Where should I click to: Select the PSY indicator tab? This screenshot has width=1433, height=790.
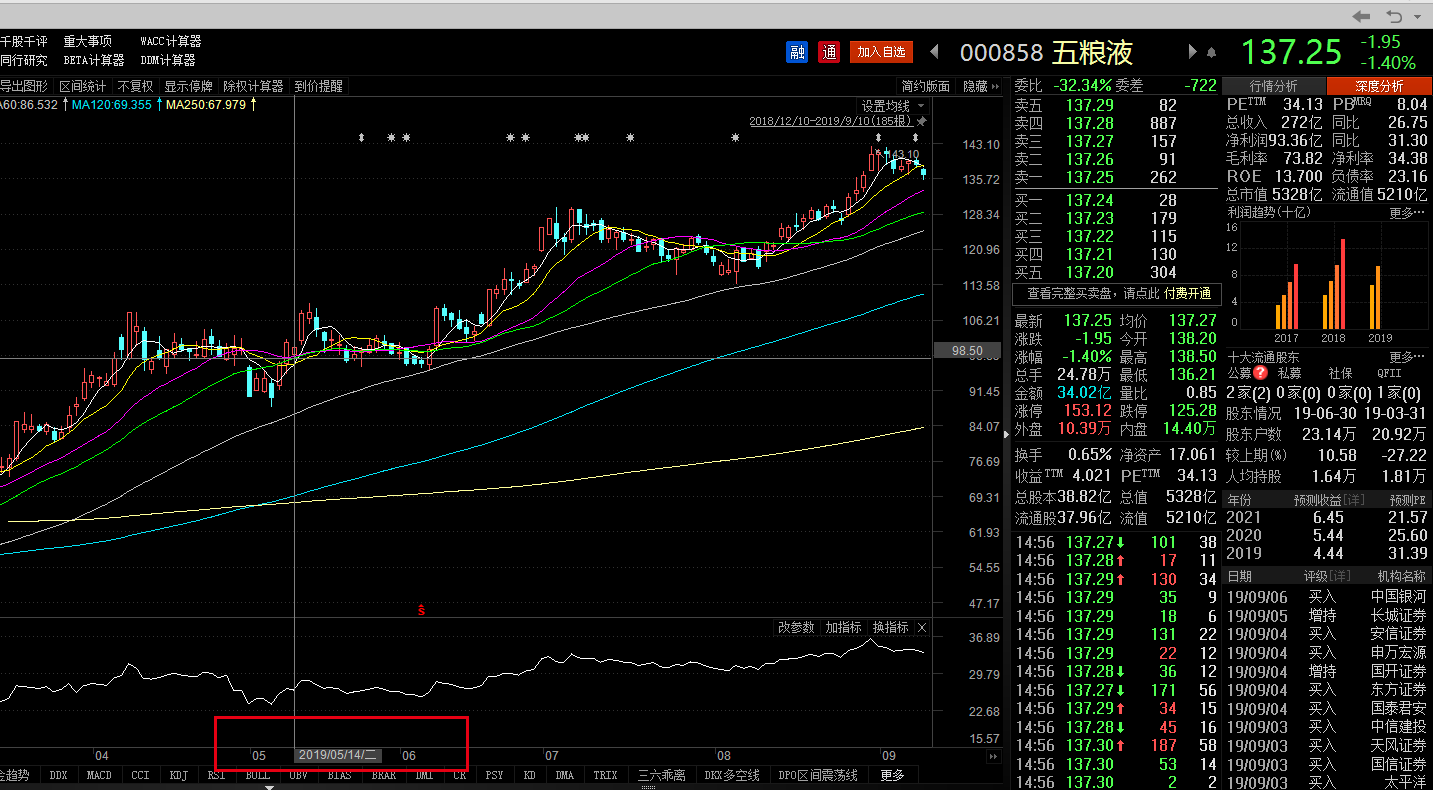494,775
